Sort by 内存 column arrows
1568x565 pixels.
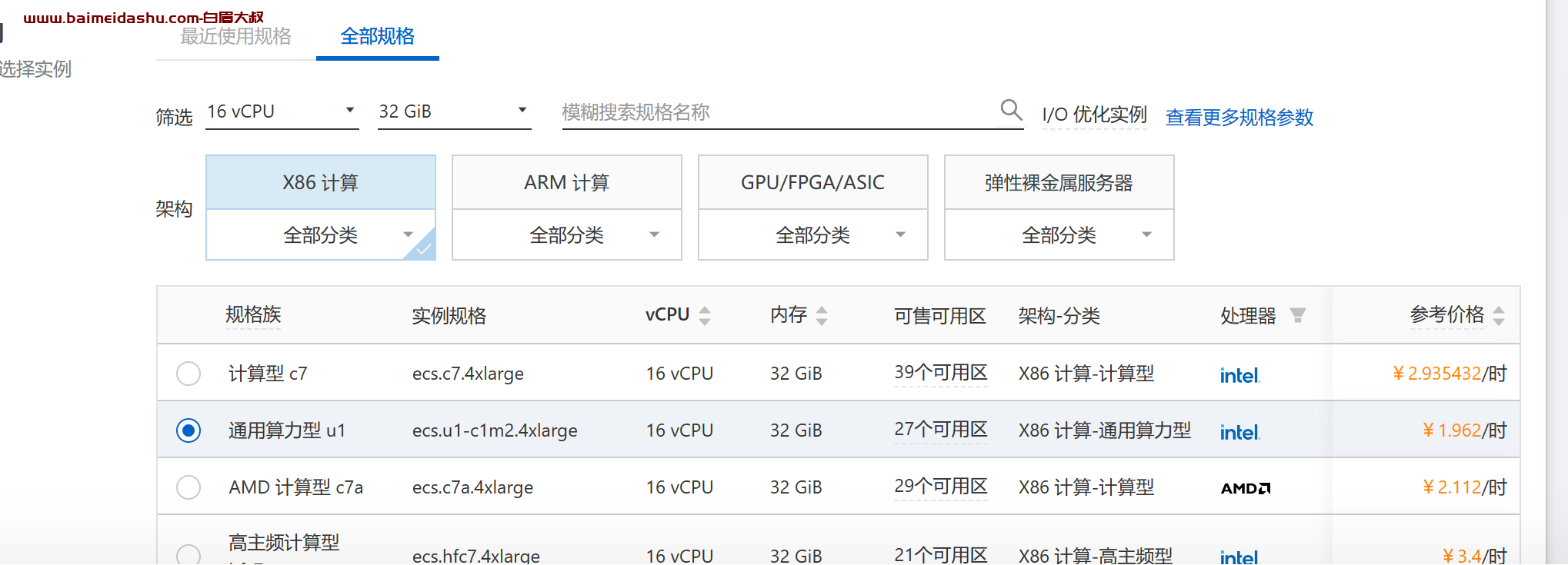[822, 315]
